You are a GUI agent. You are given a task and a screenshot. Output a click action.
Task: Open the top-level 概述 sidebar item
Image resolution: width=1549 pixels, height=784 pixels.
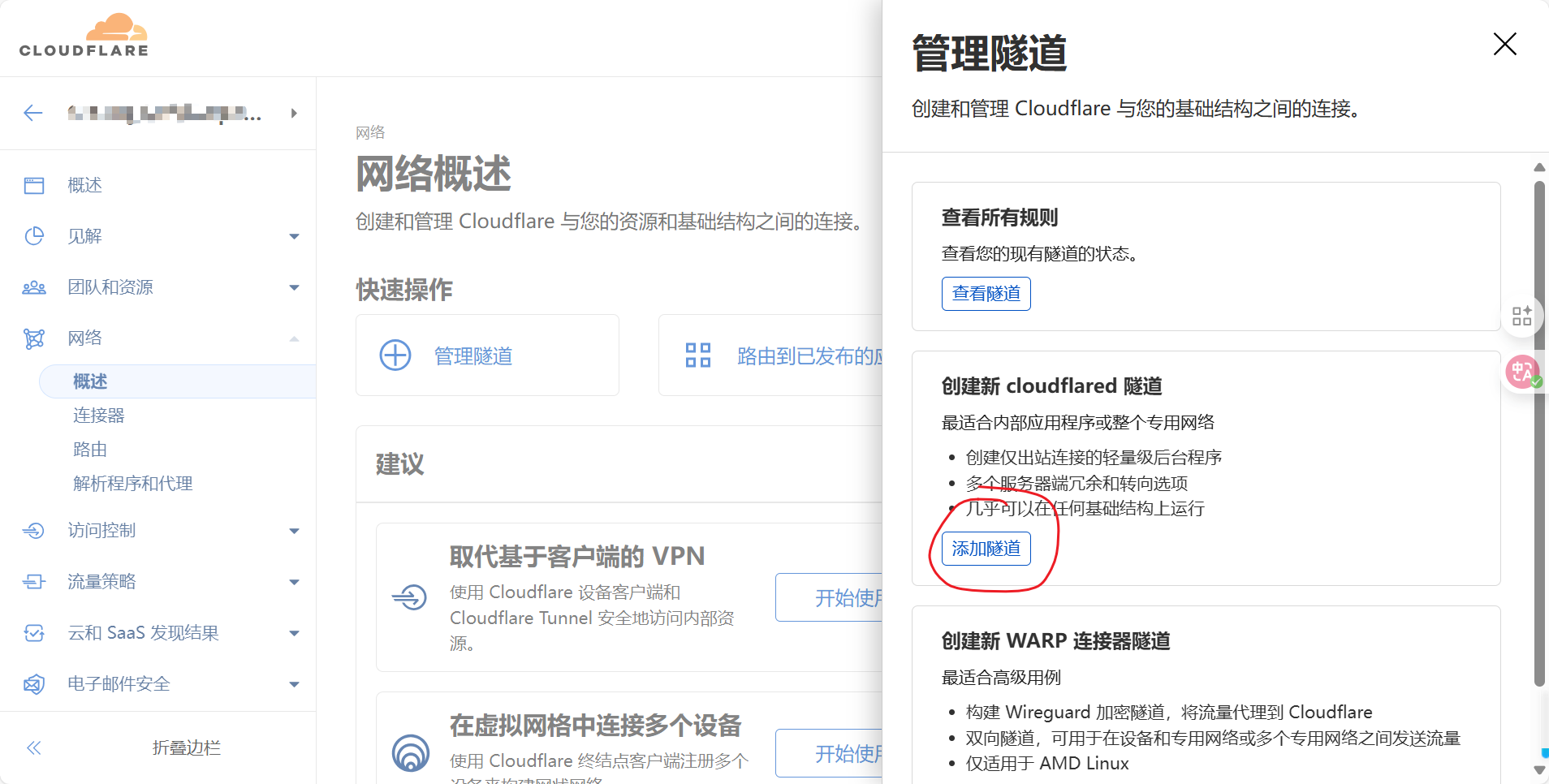pyautogui.click(x=84, y=186)
